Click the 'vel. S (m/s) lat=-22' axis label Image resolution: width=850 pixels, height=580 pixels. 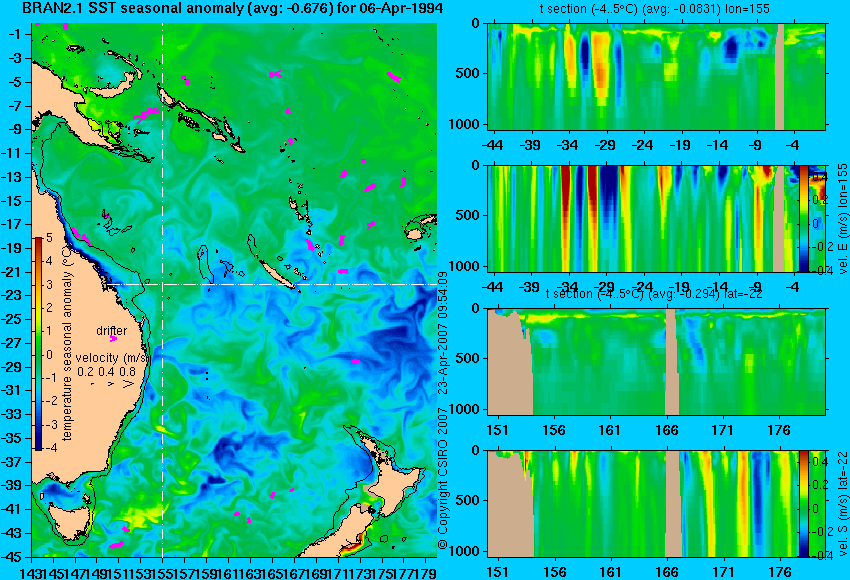click(842, 504)
